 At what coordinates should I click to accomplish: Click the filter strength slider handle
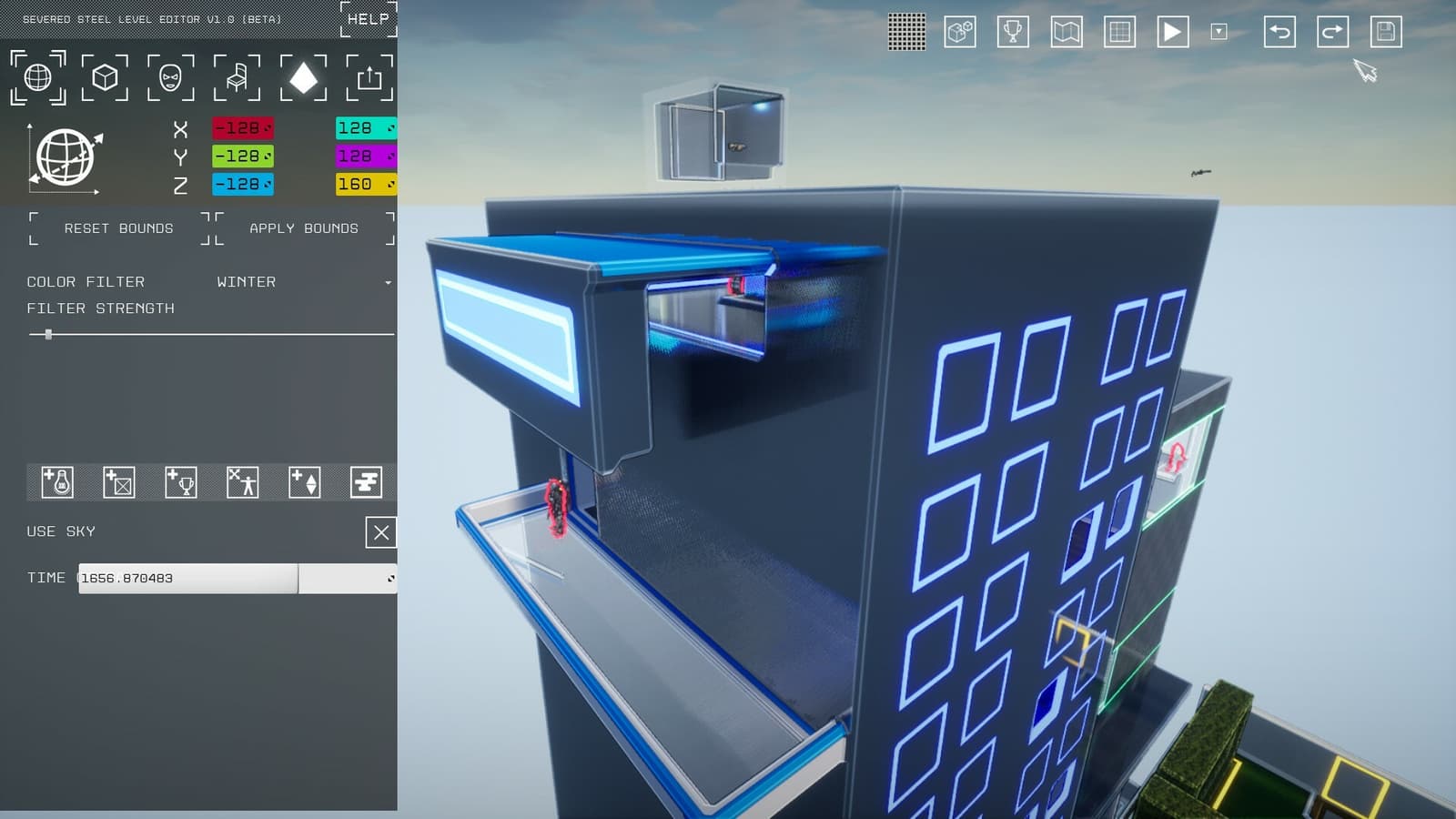48,334
